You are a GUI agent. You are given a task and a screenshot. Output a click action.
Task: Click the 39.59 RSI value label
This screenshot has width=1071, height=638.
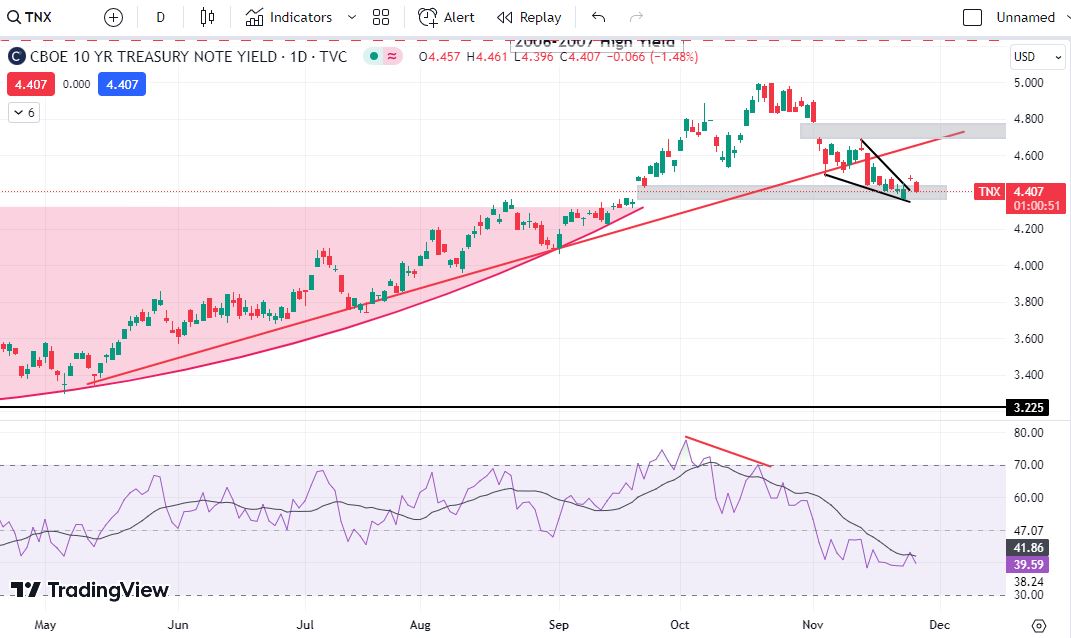tap(1028, 564)
